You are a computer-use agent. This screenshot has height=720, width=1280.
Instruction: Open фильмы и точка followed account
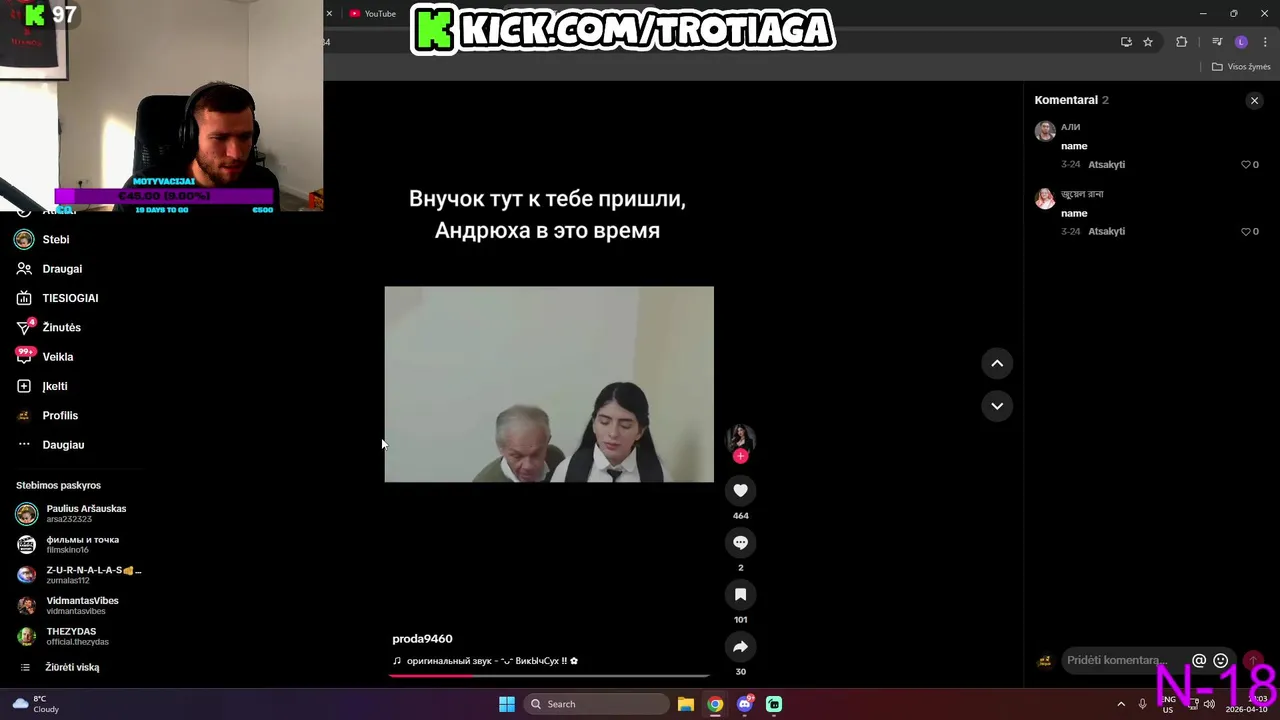coord(80,544)
